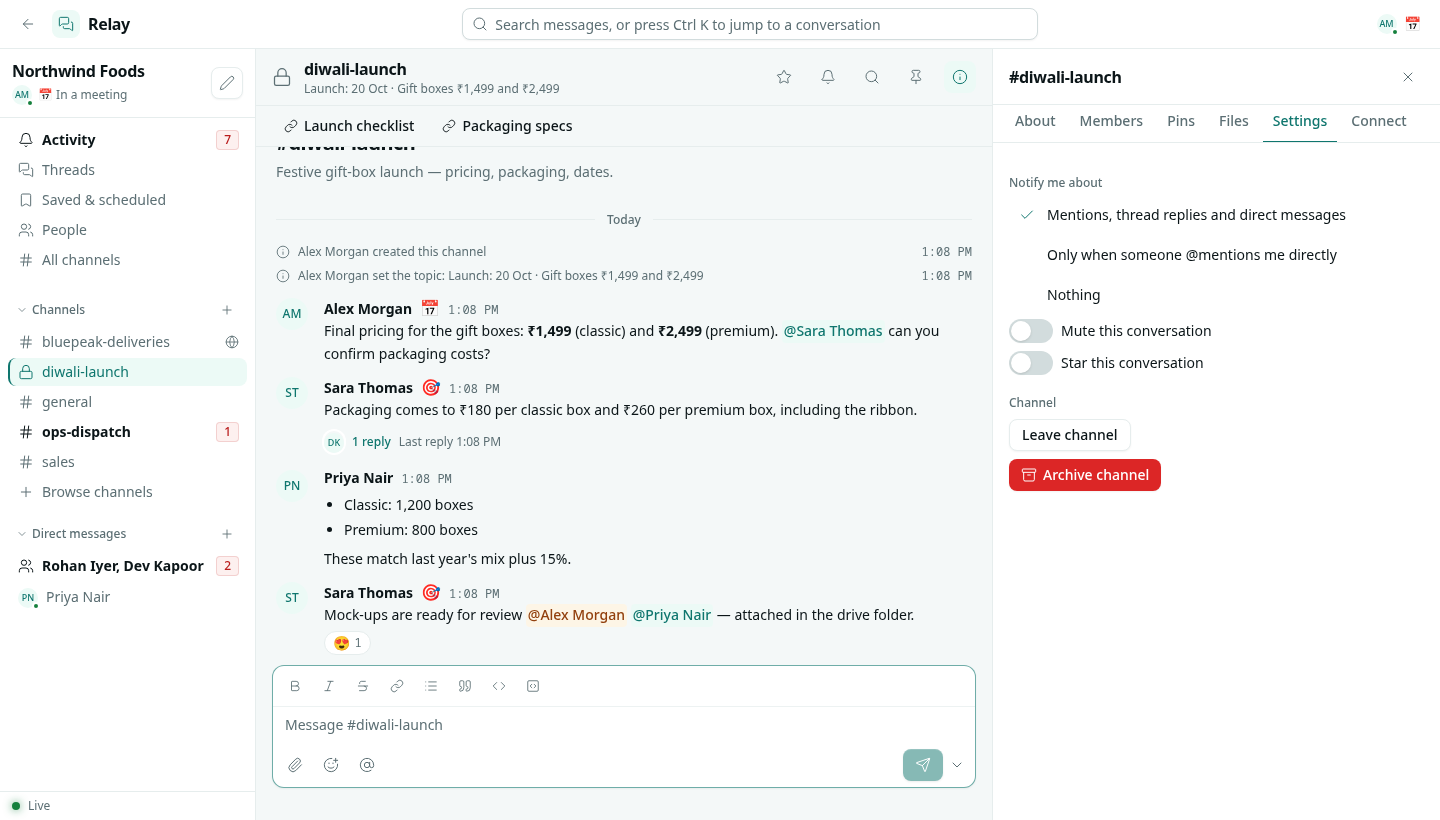This screenshot has width=1440, height=820.
Task: Insert code block in composer
Action: coord(533,686)
